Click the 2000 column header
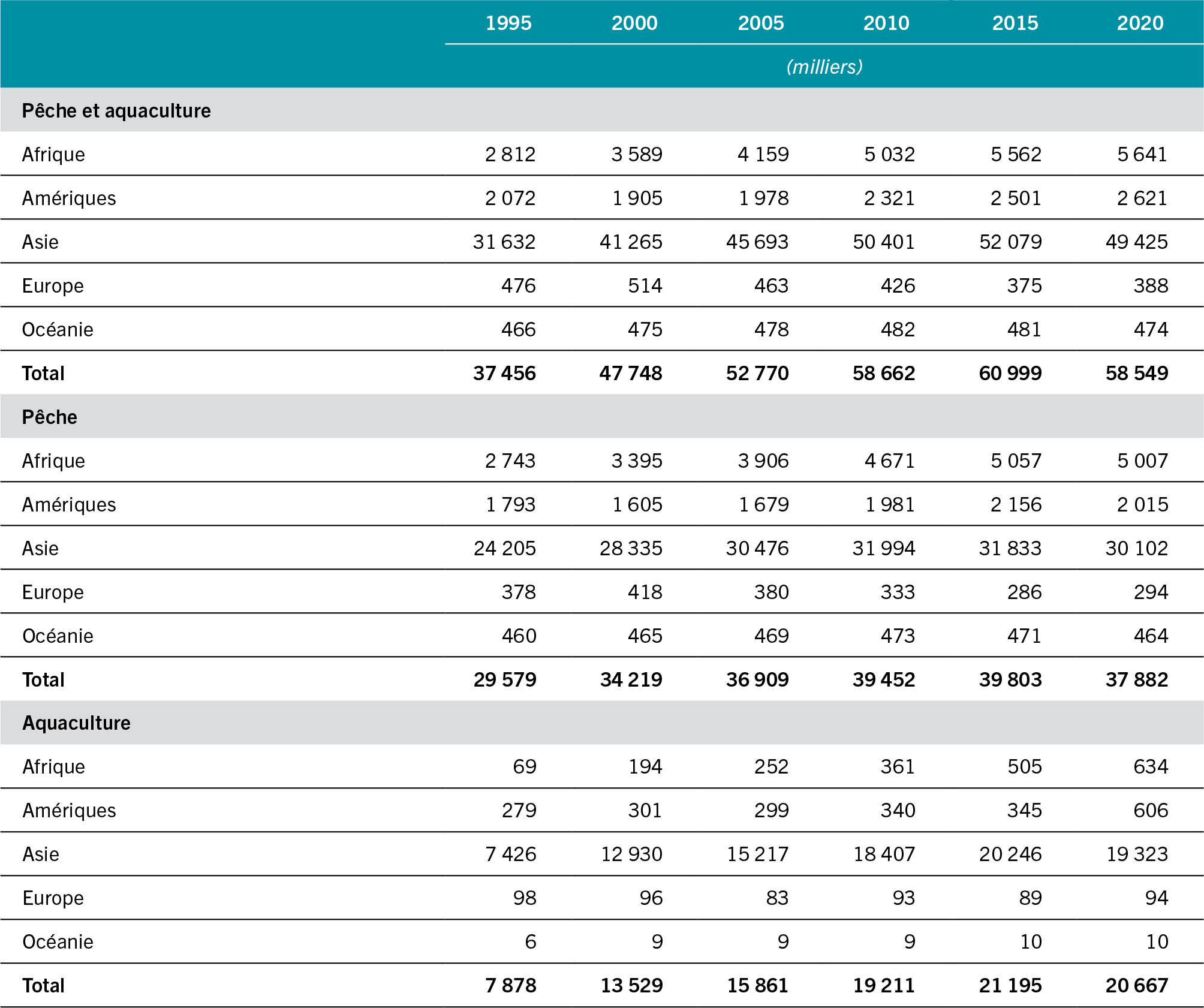Screen dimensions: 1204x1008 [x=634, y=23]
